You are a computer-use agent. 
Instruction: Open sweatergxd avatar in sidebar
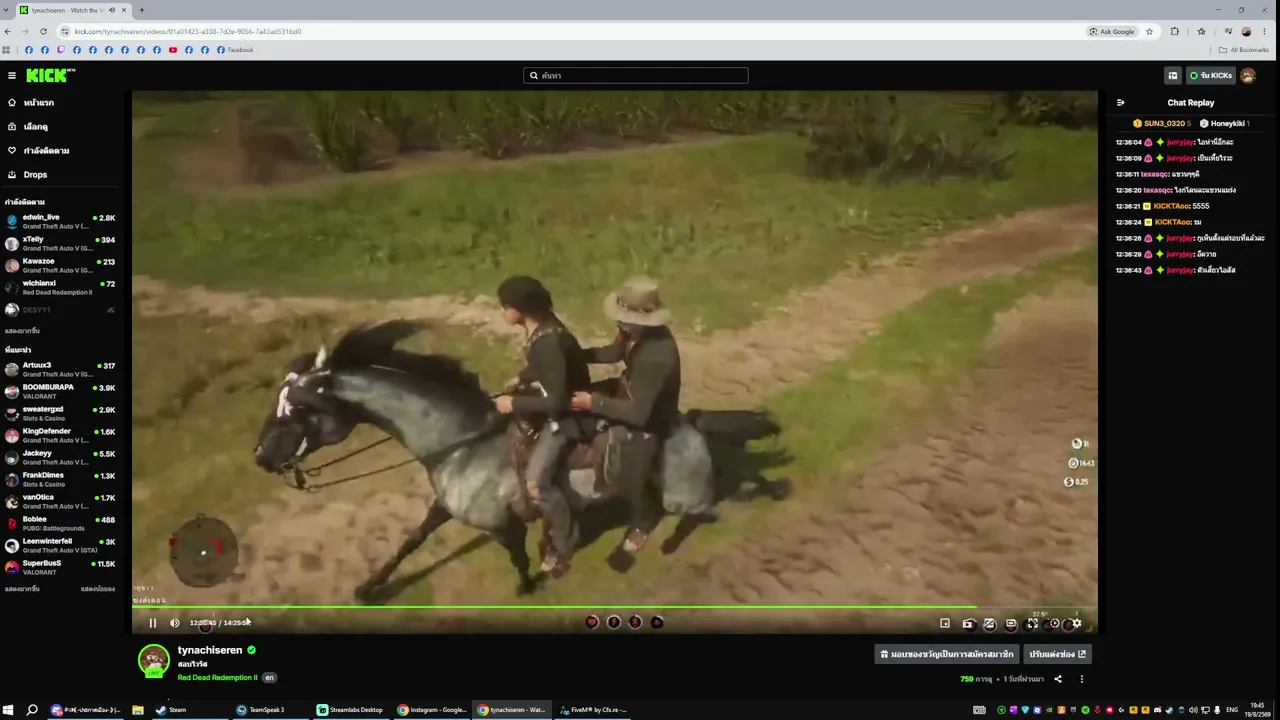point(12,413)
